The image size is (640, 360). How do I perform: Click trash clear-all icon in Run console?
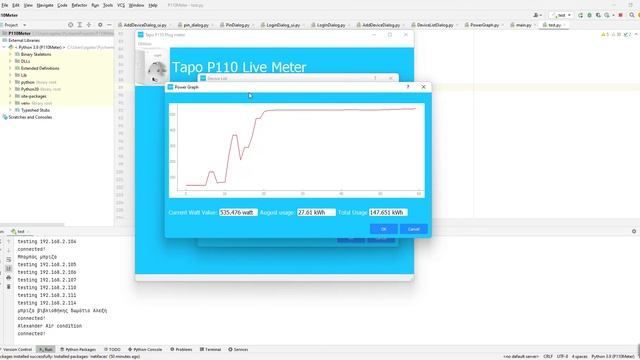[9, 287]
